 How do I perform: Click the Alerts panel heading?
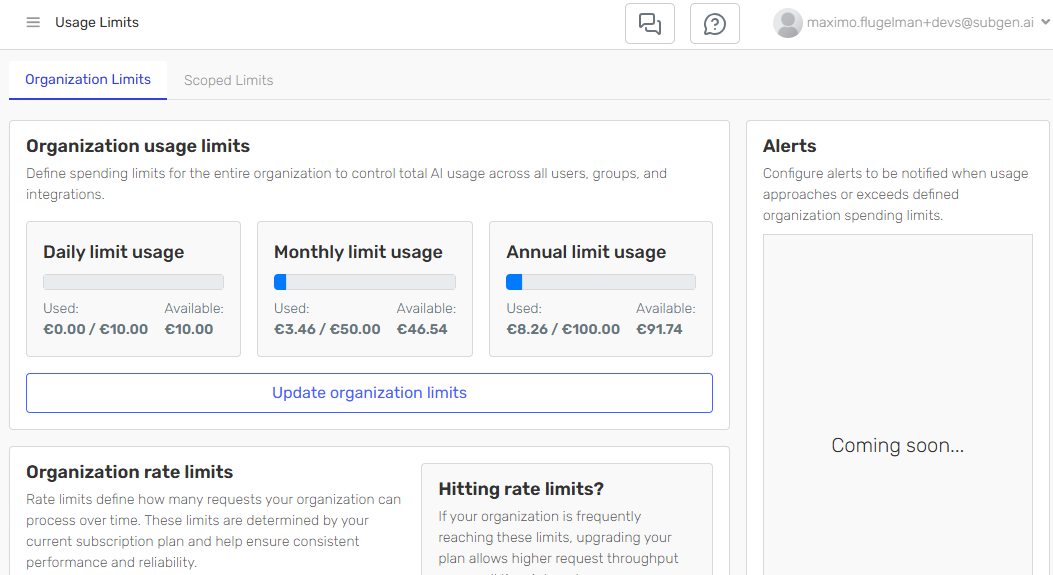coord(789,146)
